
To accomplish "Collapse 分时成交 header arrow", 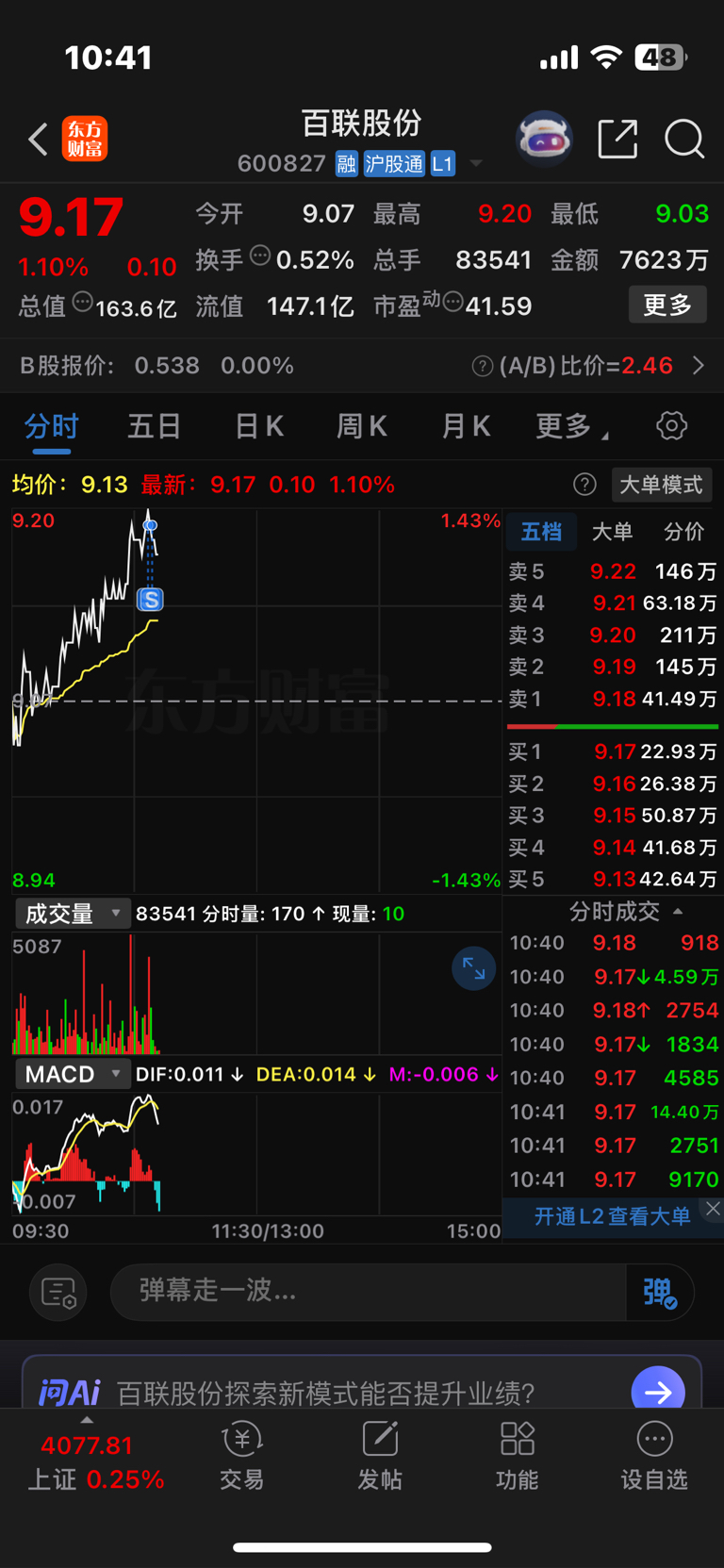I will 678,912.
